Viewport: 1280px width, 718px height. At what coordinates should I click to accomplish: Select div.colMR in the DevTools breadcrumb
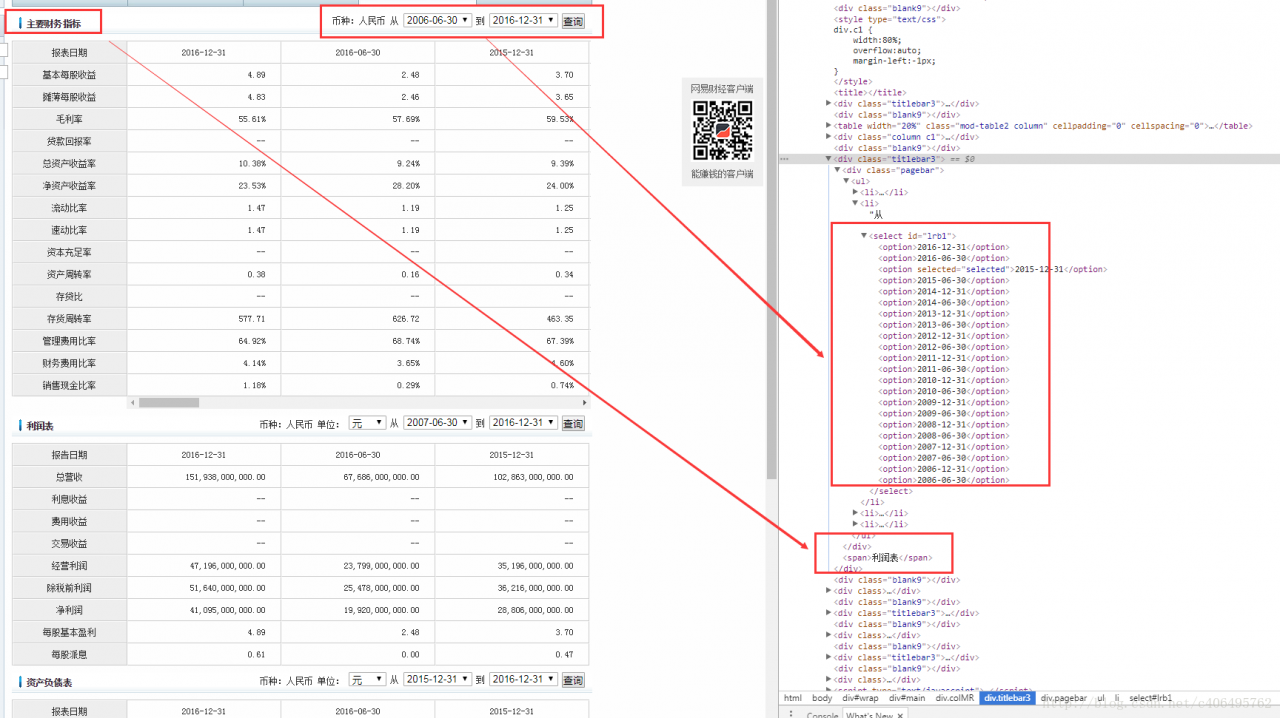(x=954, y=698)
